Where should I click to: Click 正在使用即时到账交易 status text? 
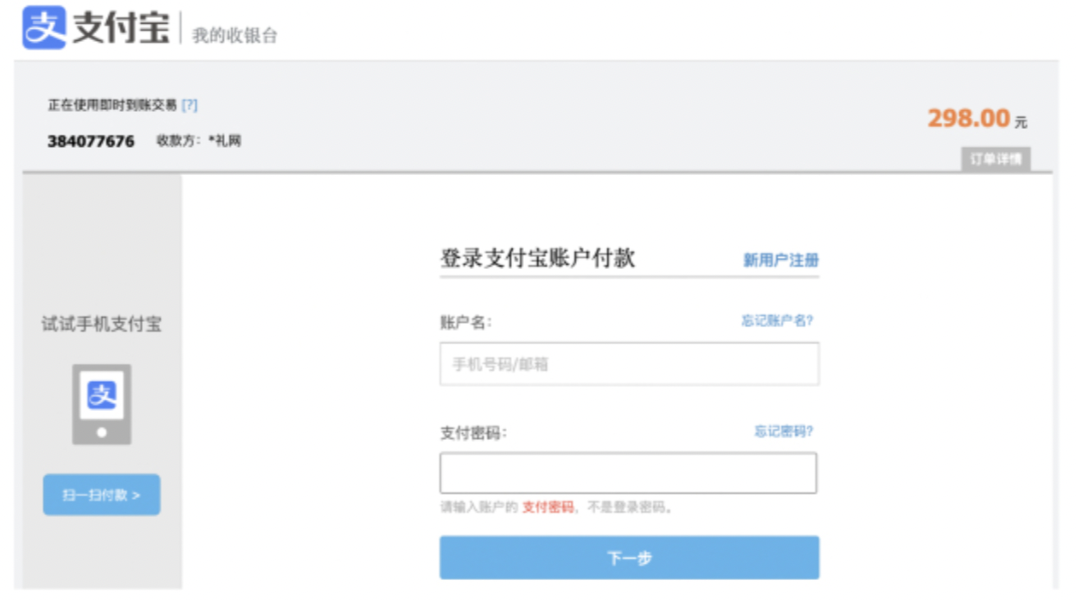tap(112, 105)
